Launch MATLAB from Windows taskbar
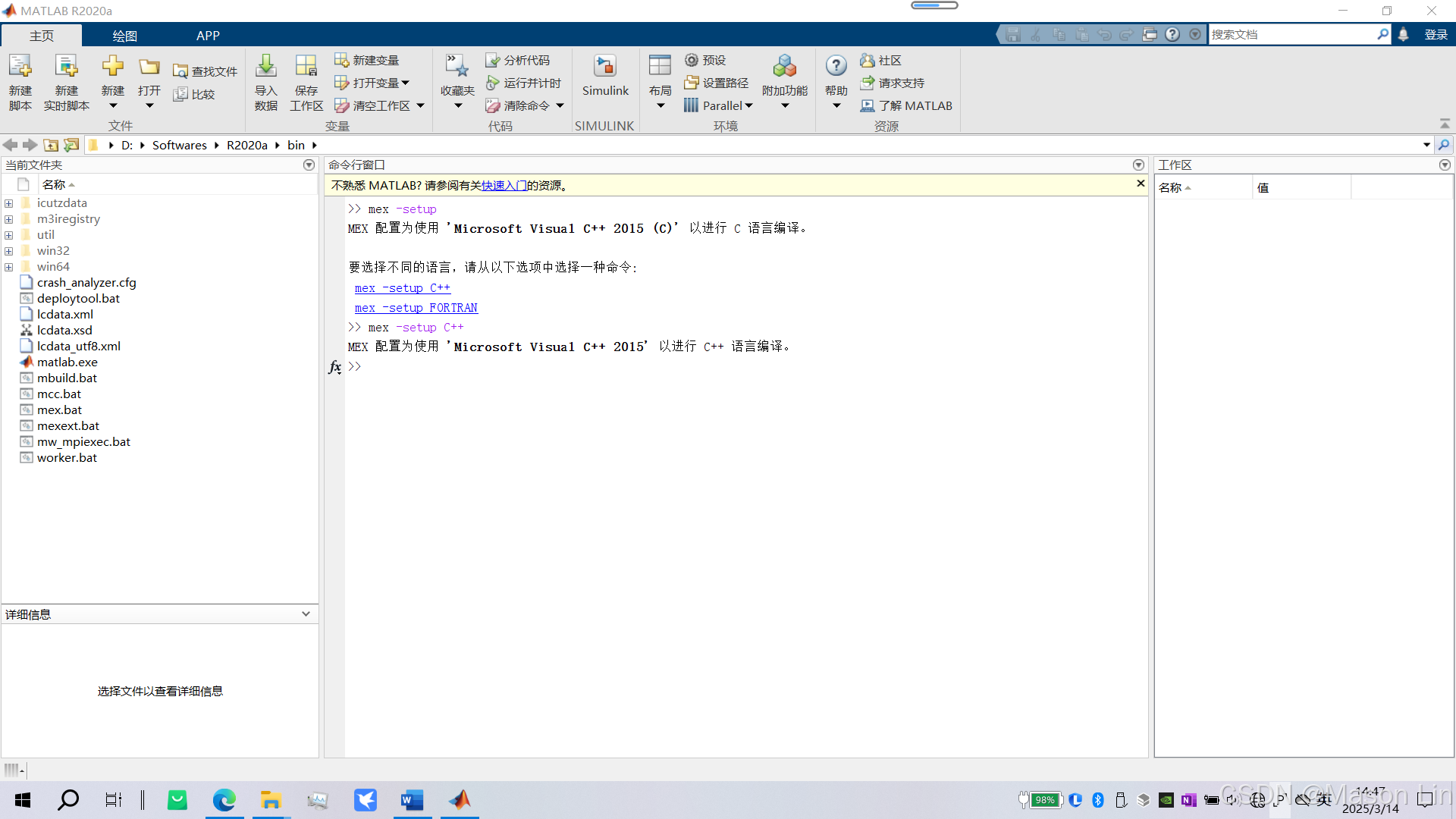The image size is (1456, 819). tap(460, 800)
